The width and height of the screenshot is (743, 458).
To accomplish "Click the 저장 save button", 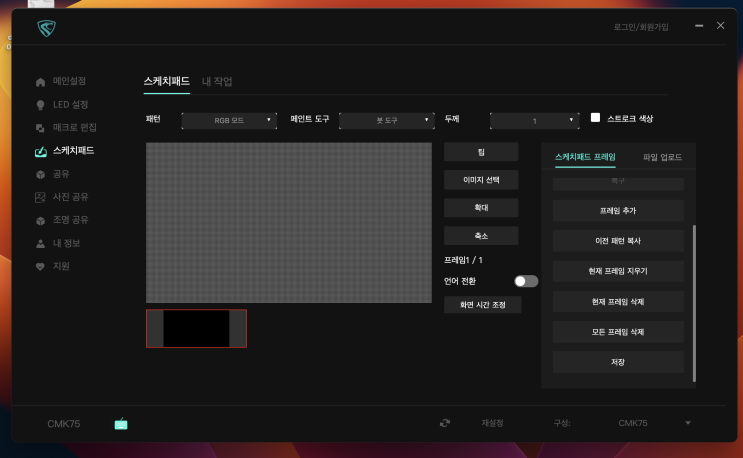I will coord(618,362).
